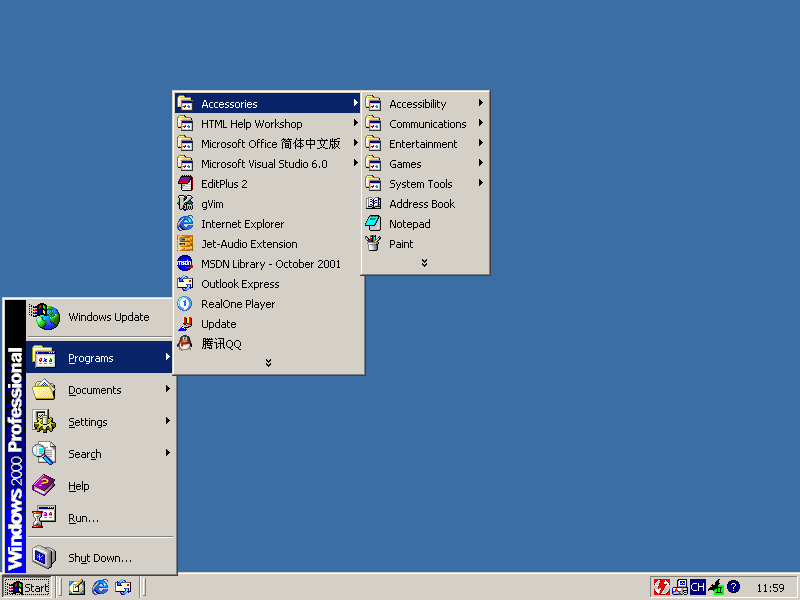The width and height of the screenshot is (800, 600).
Task: Click the system clock showing 11:59
Action: (x=770, y=588)
